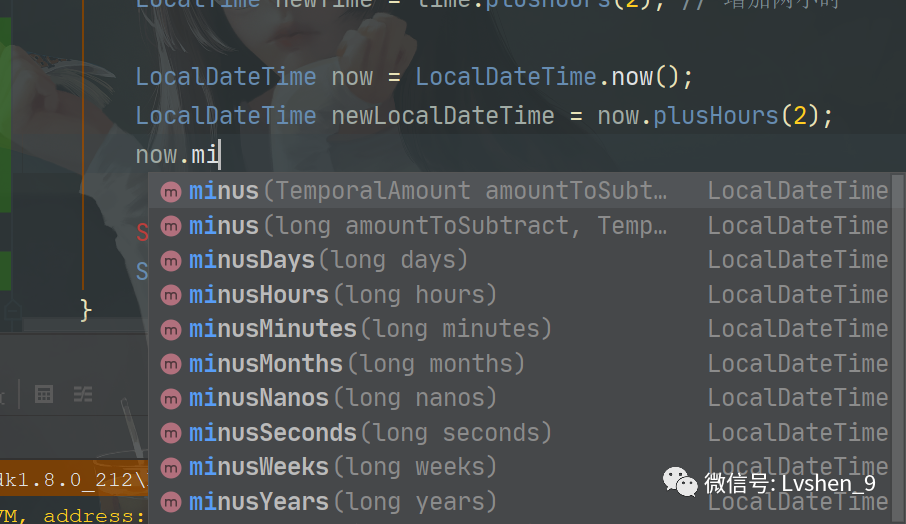Place caret after typed now.mi text

[x=220, y=155]
